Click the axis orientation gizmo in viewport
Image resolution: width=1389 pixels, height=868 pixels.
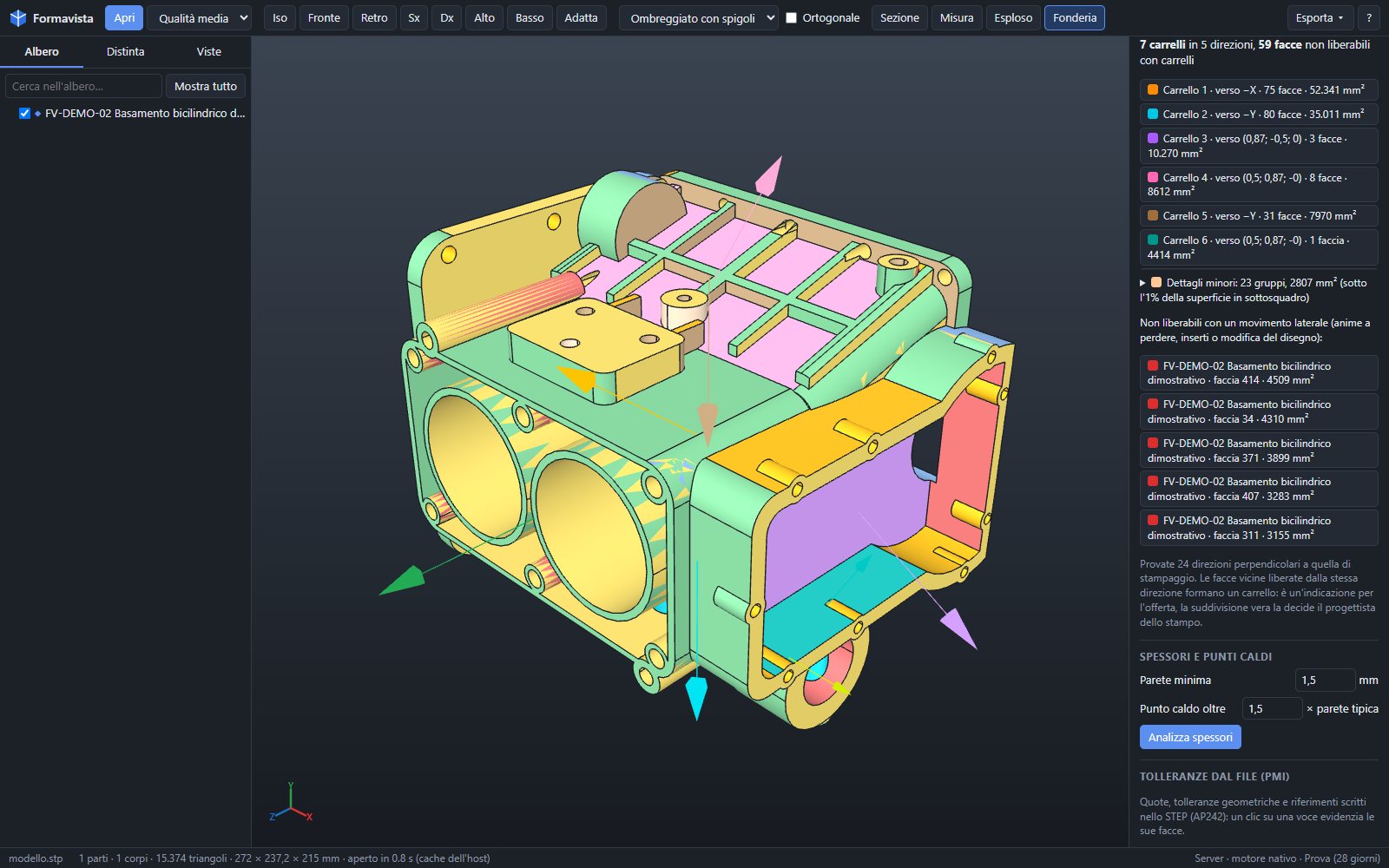coord(291,802)
